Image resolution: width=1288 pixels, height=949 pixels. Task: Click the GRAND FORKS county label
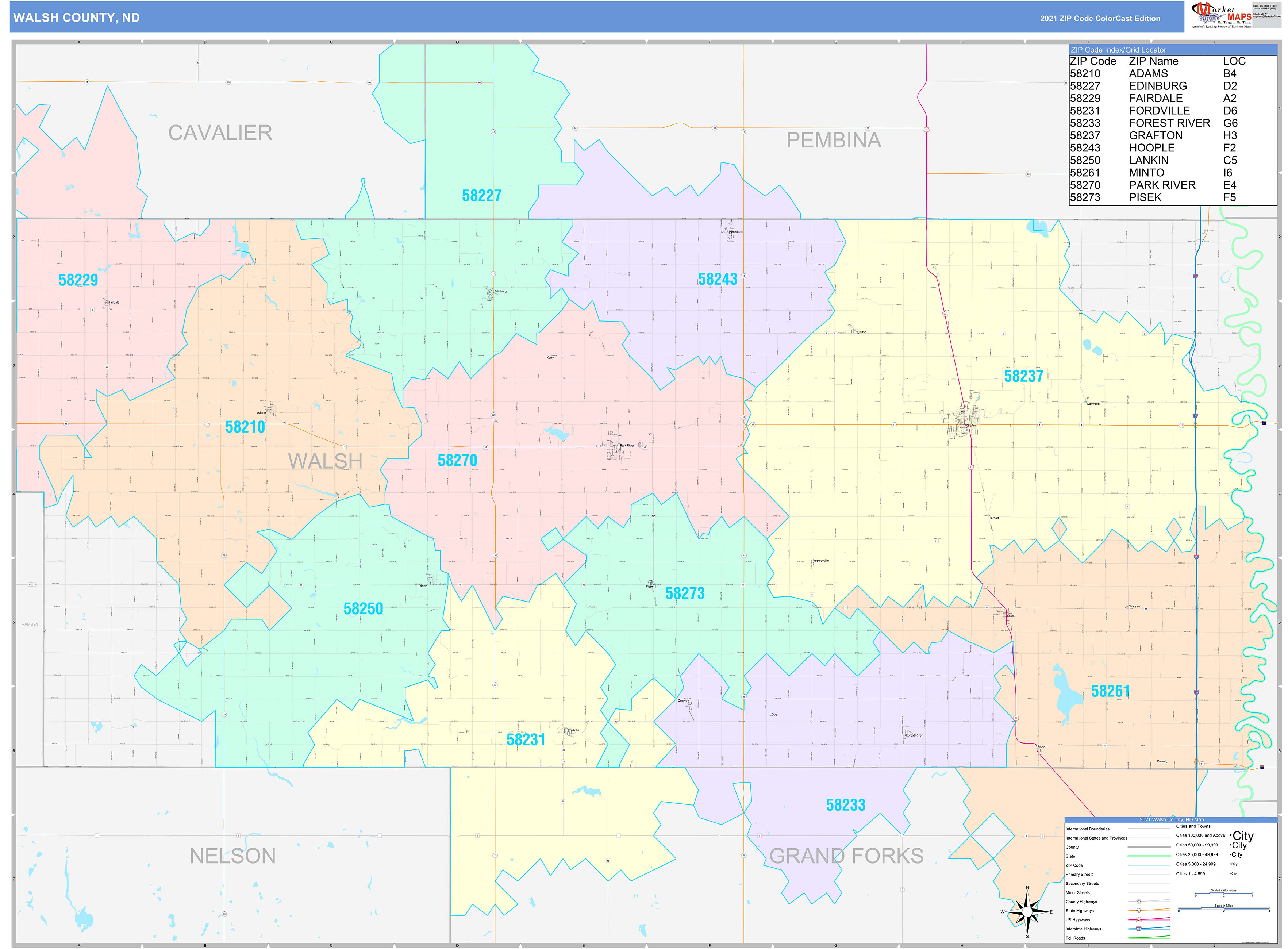846,856
